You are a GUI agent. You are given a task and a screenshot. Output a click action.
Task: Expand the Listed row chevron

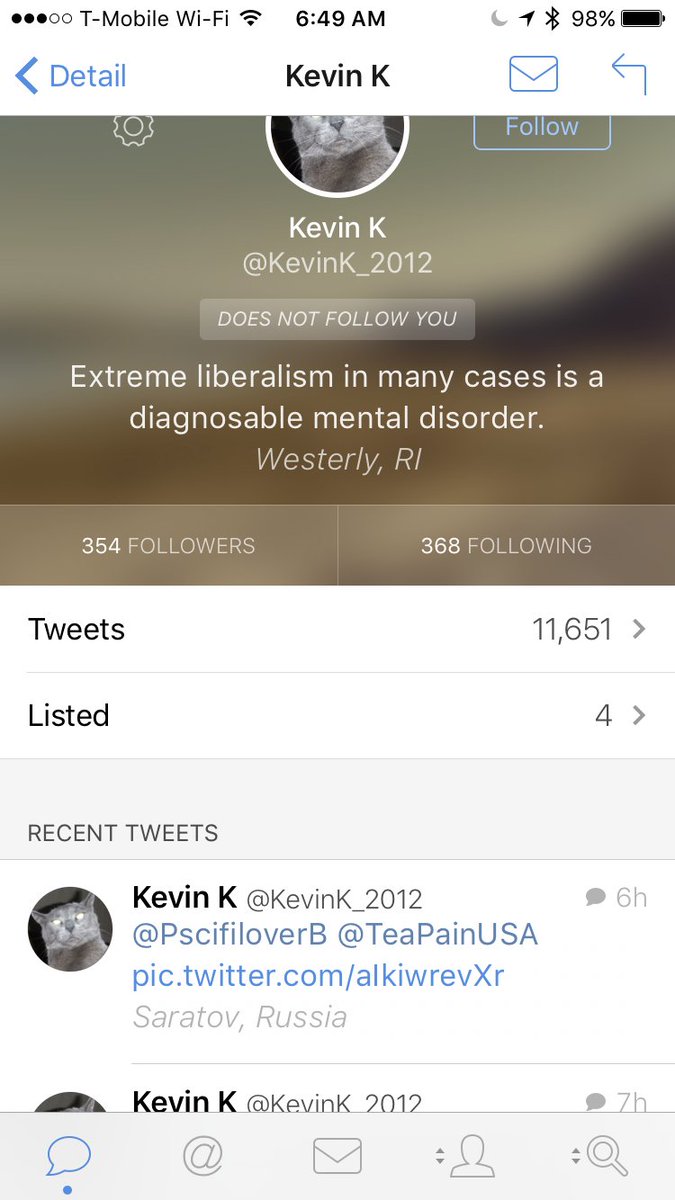pyautogui.click(x=639, y=715)
